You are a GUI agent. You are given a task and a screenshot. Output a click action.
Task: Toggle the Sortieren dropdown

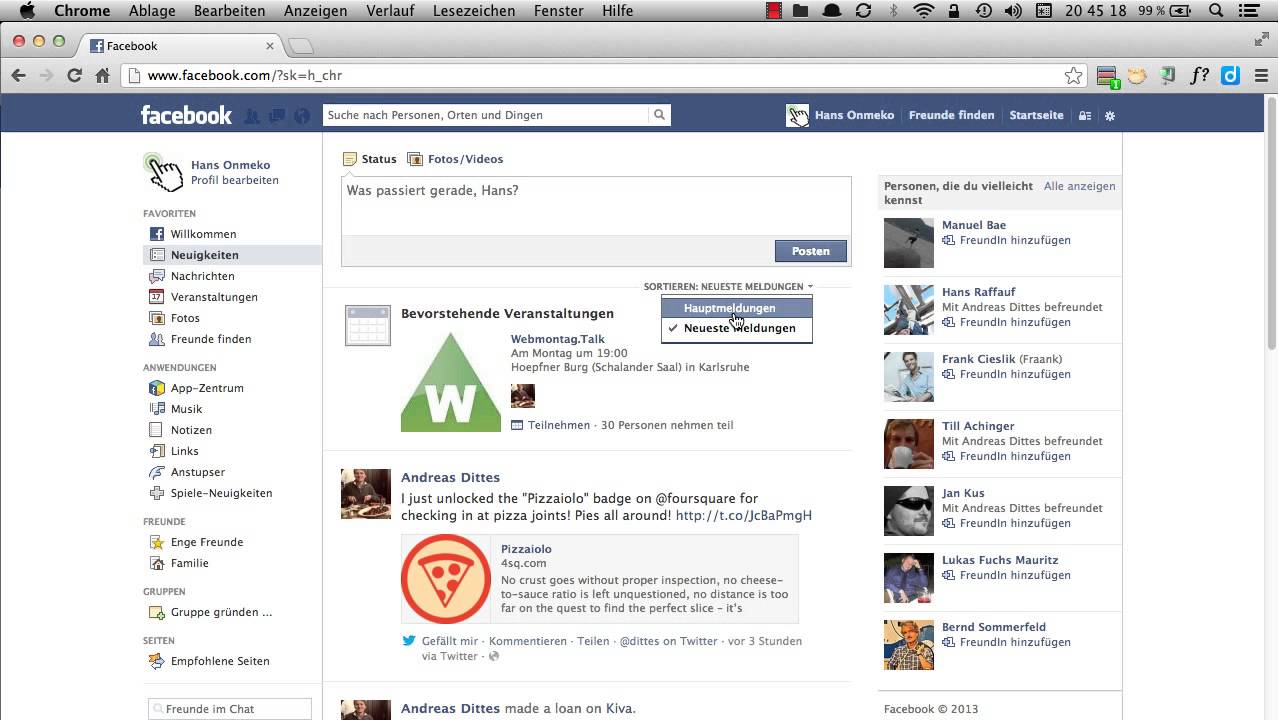pos(728,287)
